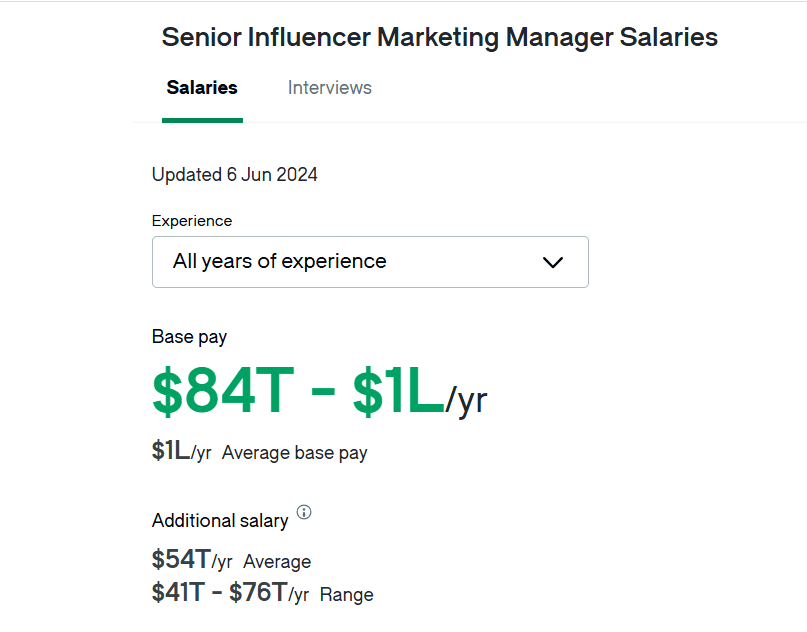Click the Average base pay text
This screenshot has width=807, height=632.
294,452
